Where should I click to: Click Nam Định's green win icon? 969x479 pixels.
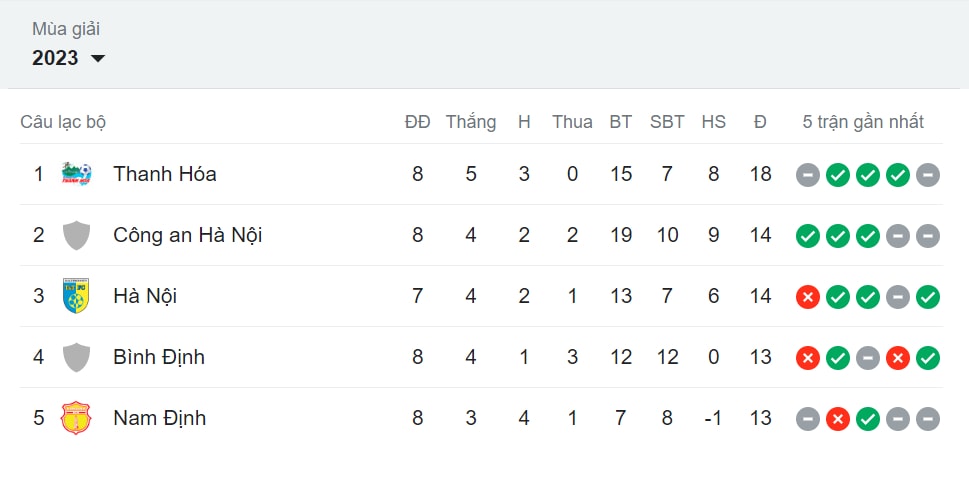(868, 418)
